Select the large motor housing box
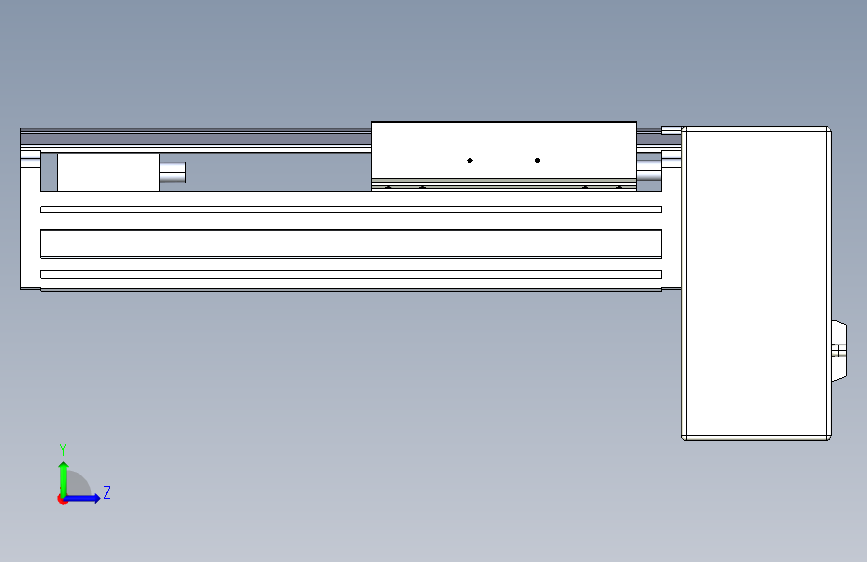The height and width of the screenshot is (562, 867). click(756, 283)
